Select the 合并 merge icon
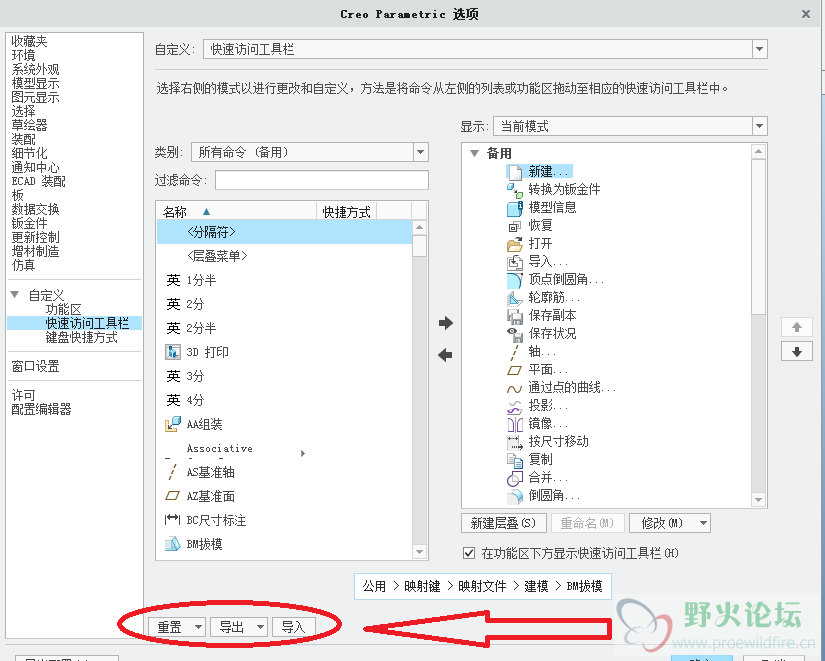 (x=515, y=478)
